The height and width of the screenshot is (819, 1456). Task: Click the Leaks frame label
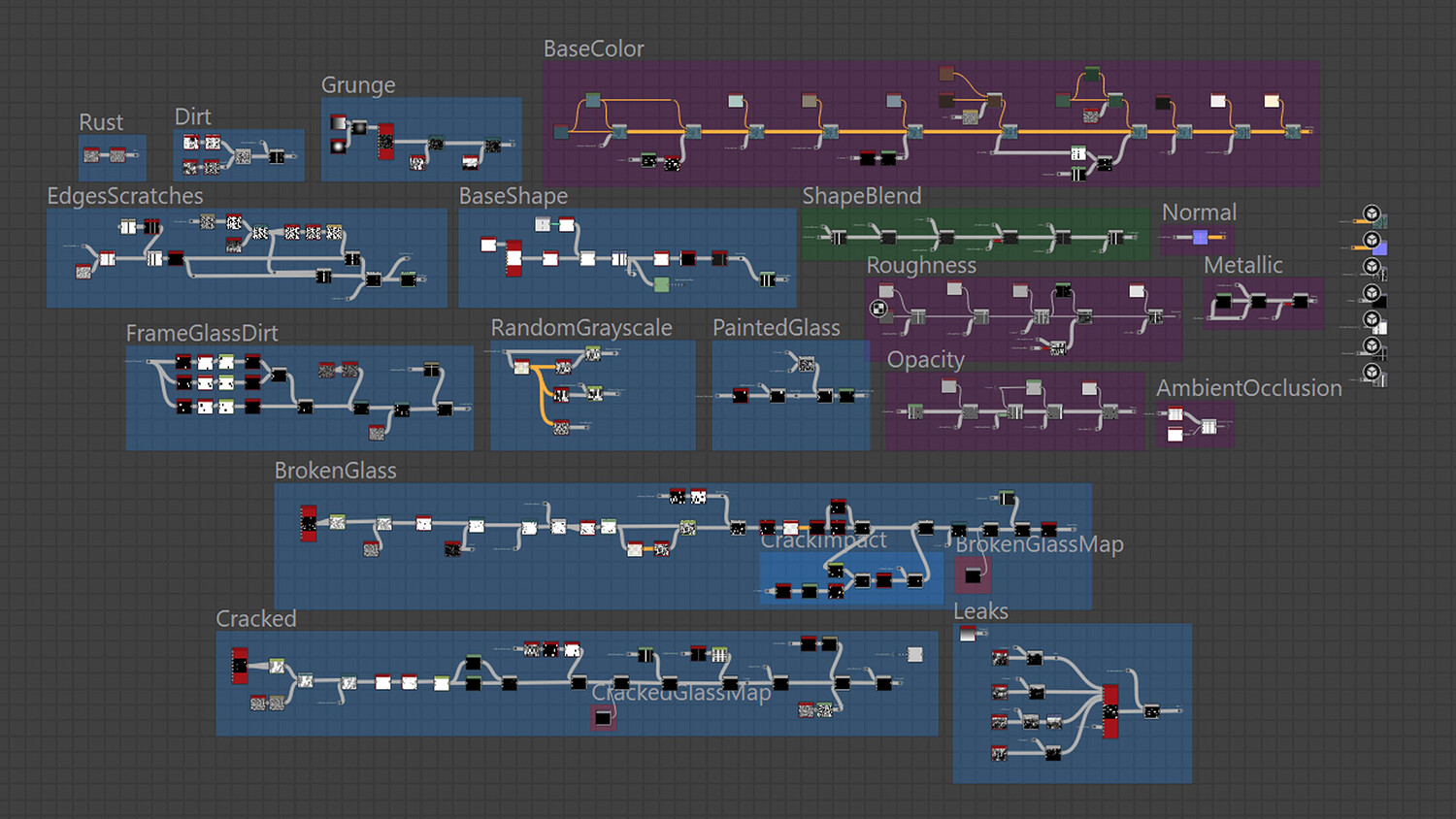point(980,611)
